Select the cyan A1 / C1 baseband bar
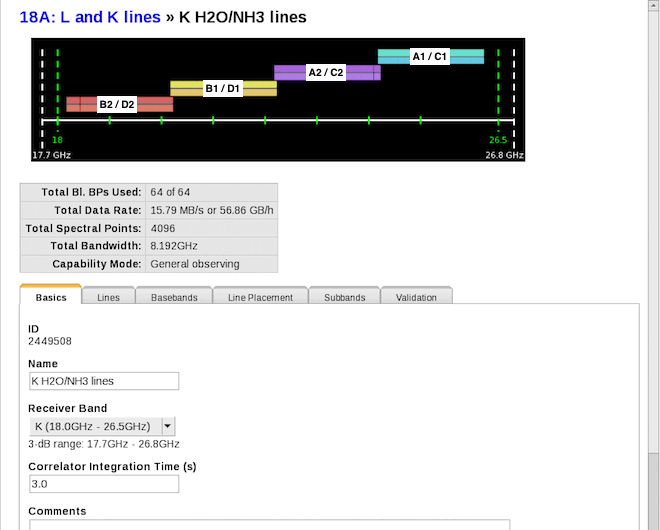 430,57
